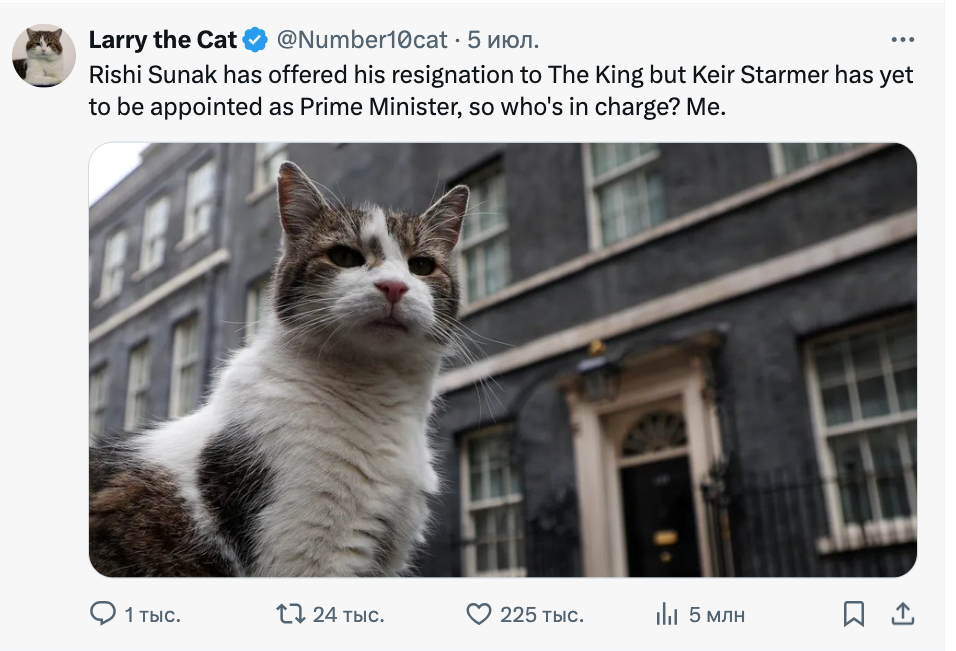
Task: Click the reply speech bubble icon
Action: coord(103,613)
